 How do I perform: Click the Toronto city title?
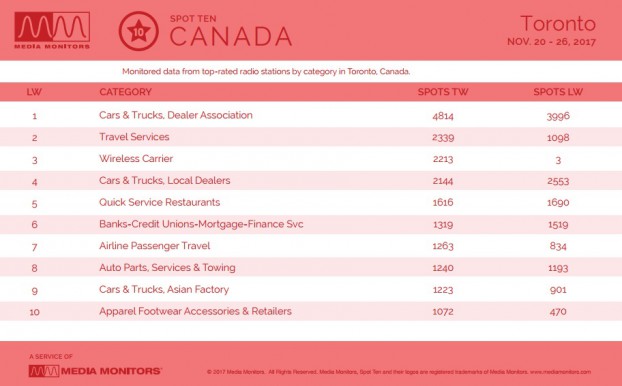tap(558, 23)
